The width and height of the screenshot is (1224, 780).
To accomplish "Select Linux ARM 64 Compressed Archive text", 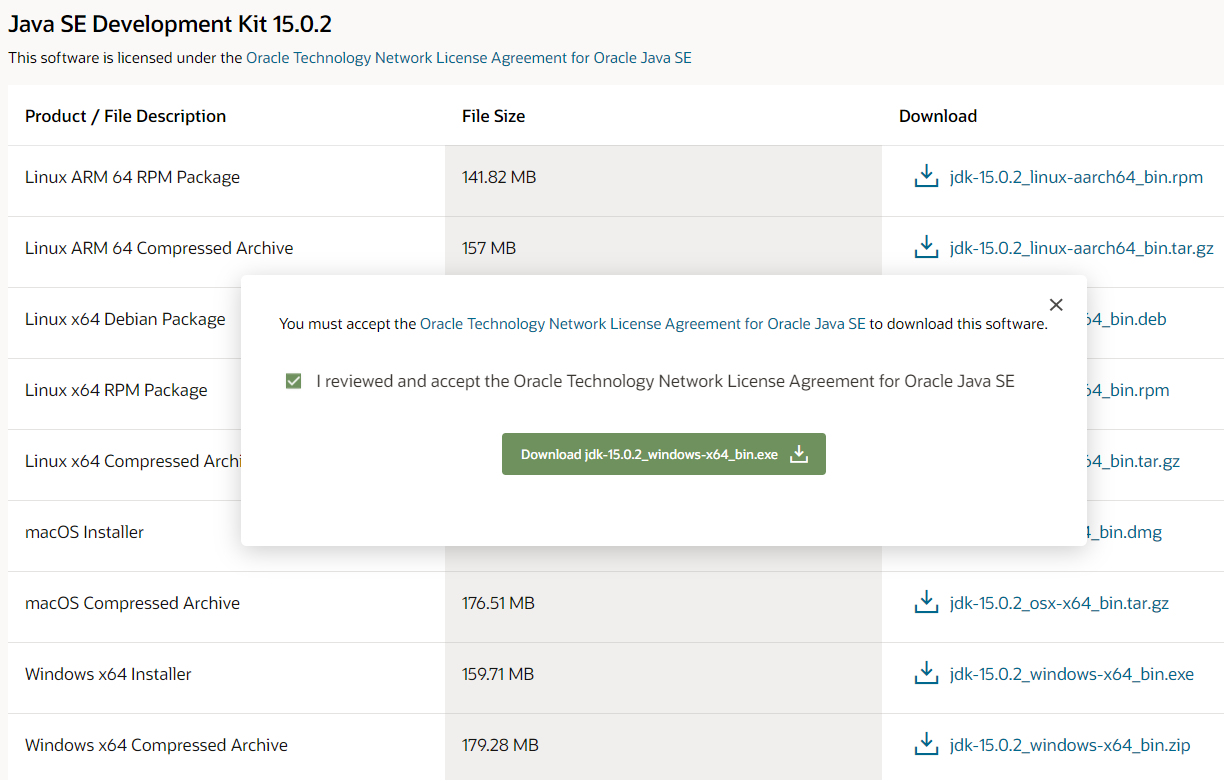I will [159, 248].
